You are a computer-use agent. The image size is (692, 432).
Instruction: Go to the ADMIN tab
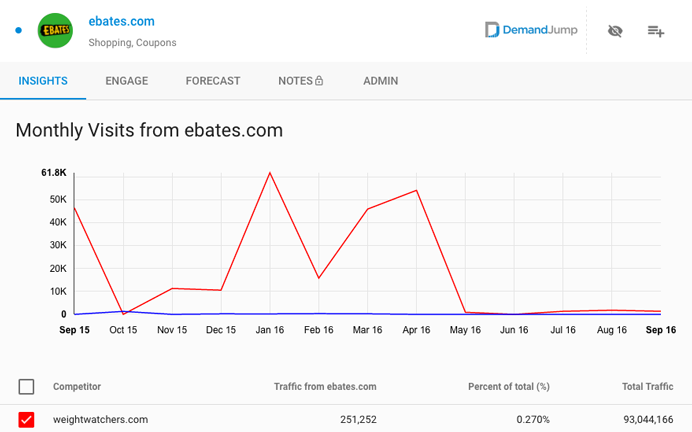pyautogui.click(x=380, y=81)
